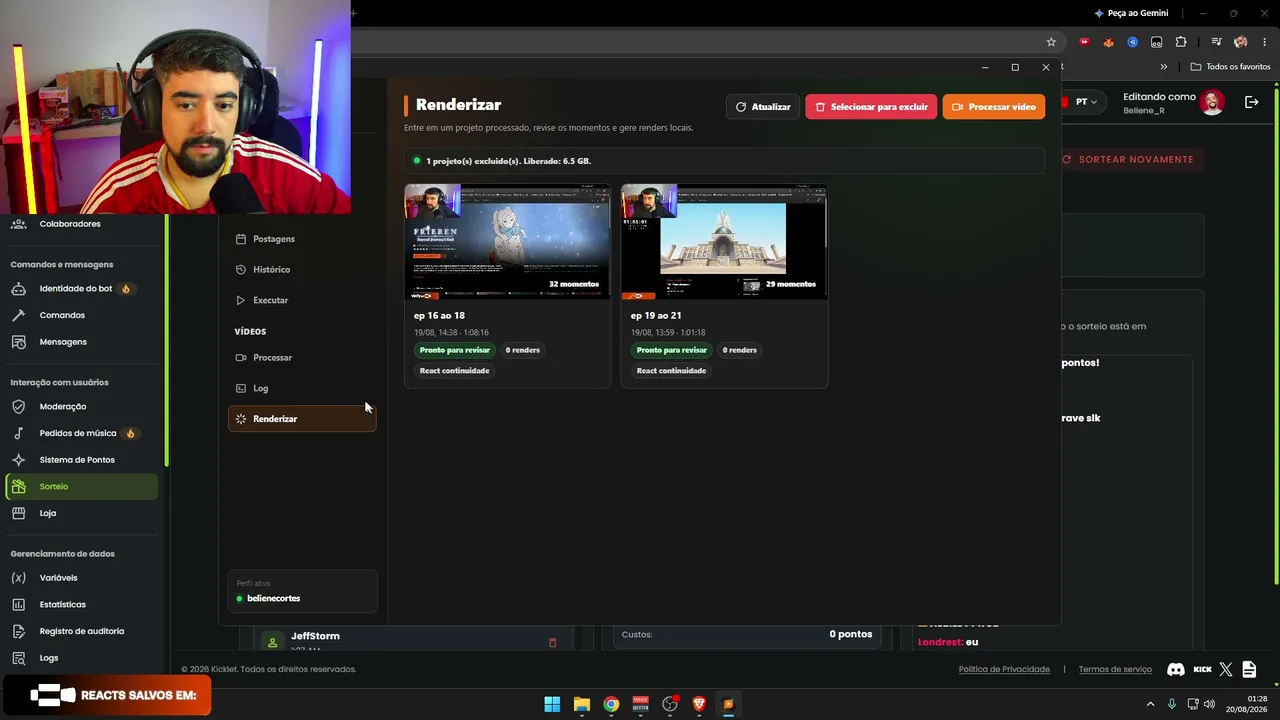Click 'Pronto para revisar' on ep 19 ao 21
Image resolution: width=1280 pixels, height=720 pixels.
(672, 350)
